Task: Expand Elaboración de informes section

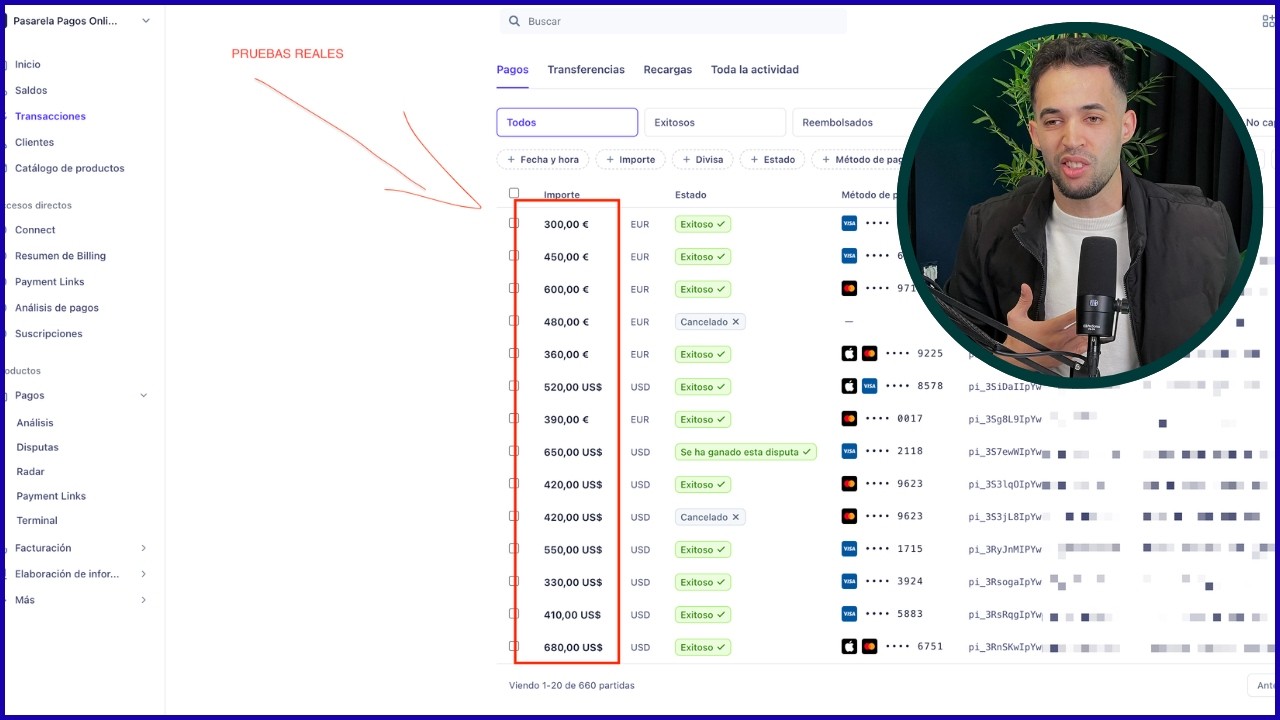Action: pos(143,574)
